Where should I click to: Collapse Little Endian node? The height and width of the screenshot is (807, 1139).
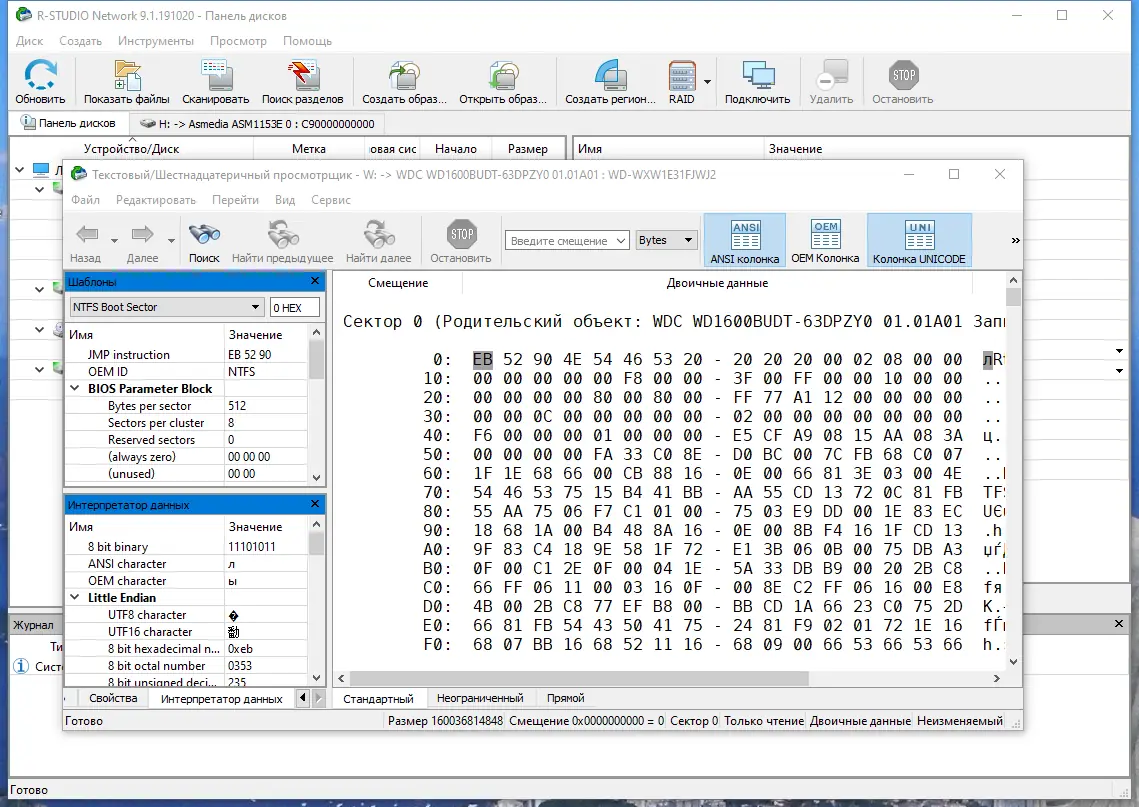[x=74, y=598]
